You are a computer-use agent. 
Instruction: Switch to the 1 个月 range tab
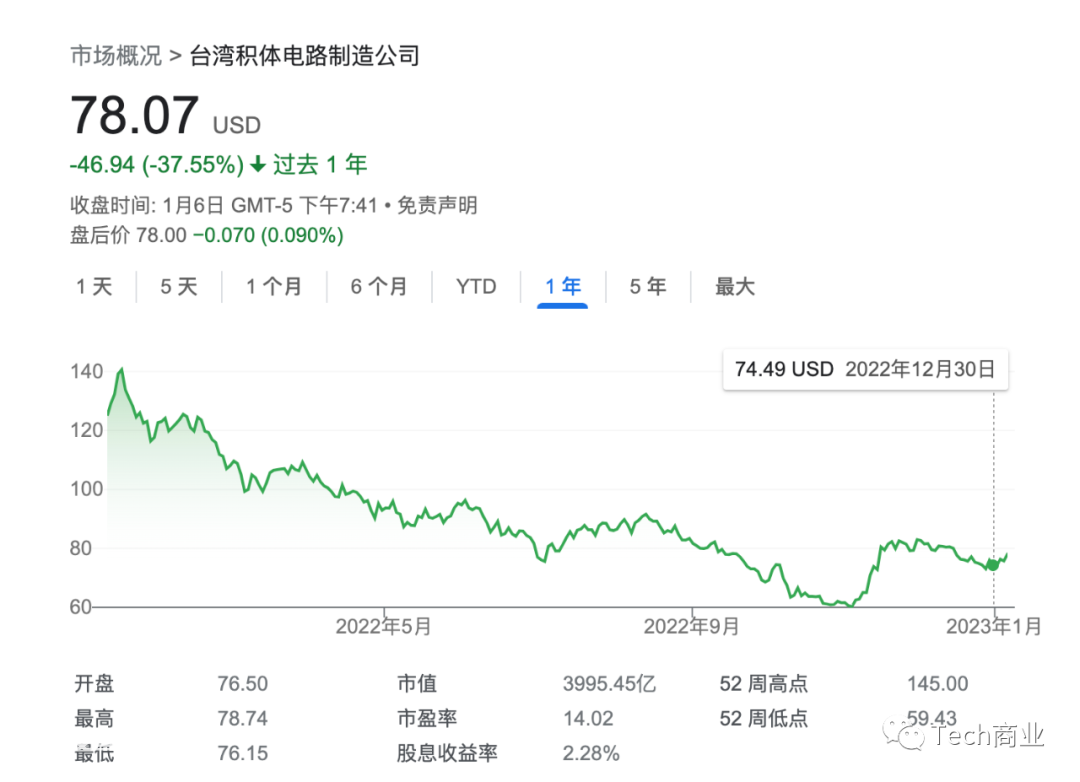[x=274, y=287]
